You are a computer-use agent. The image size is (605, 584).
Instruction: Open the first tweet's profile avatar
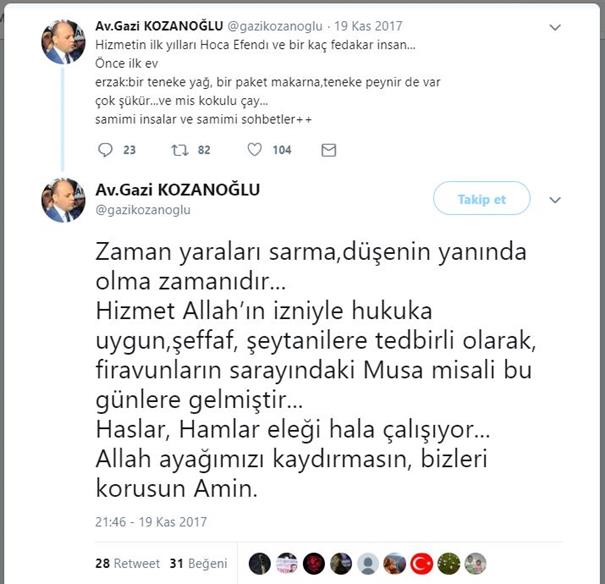click(x=64, y=42)
